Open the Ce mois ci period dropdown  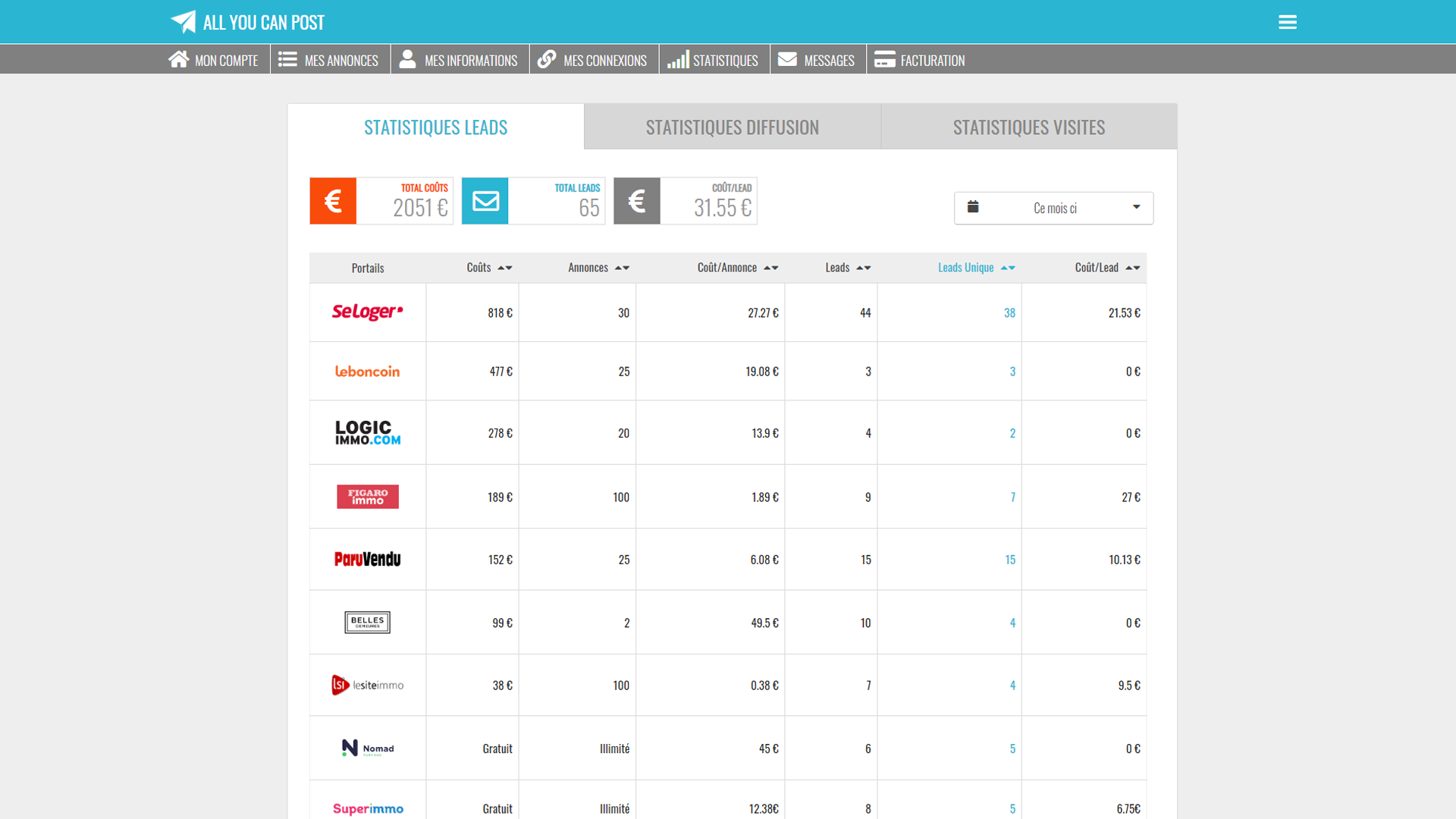(x=1053, y=208)
